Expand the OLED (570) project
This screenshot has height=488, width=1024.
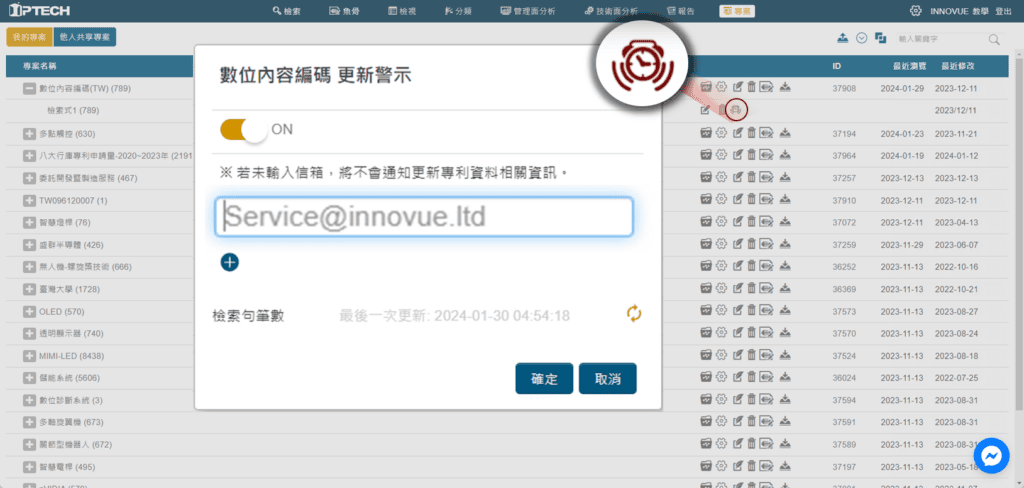(x=29, y=311)
